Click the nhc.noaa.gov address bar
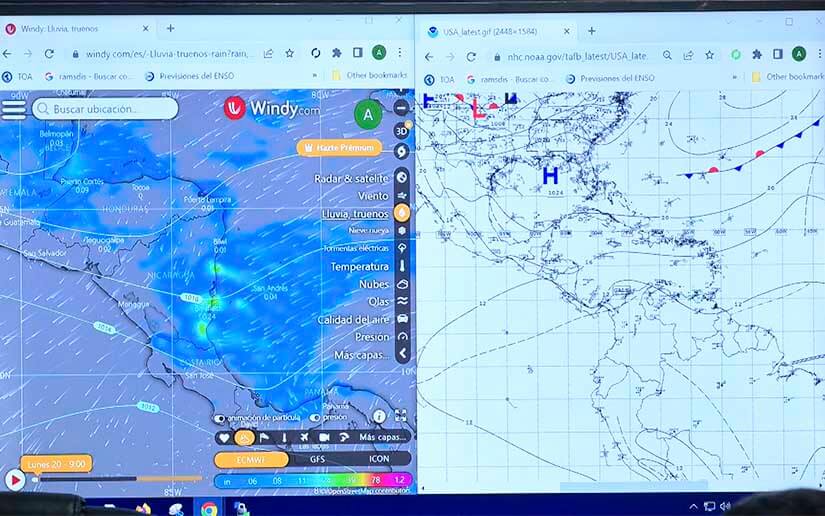825x516 pixels. tap(577, 56)
